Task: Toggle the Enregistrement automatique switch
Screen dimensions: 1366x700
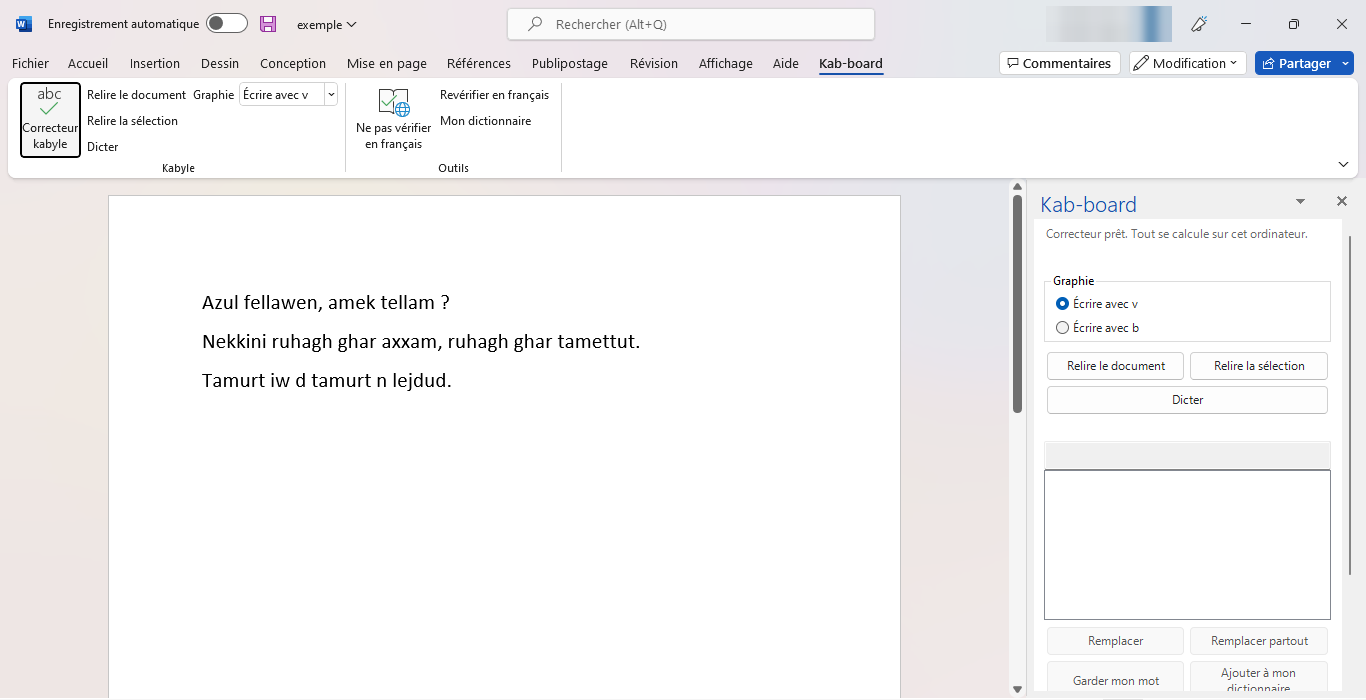Action: tap(226, 24)
